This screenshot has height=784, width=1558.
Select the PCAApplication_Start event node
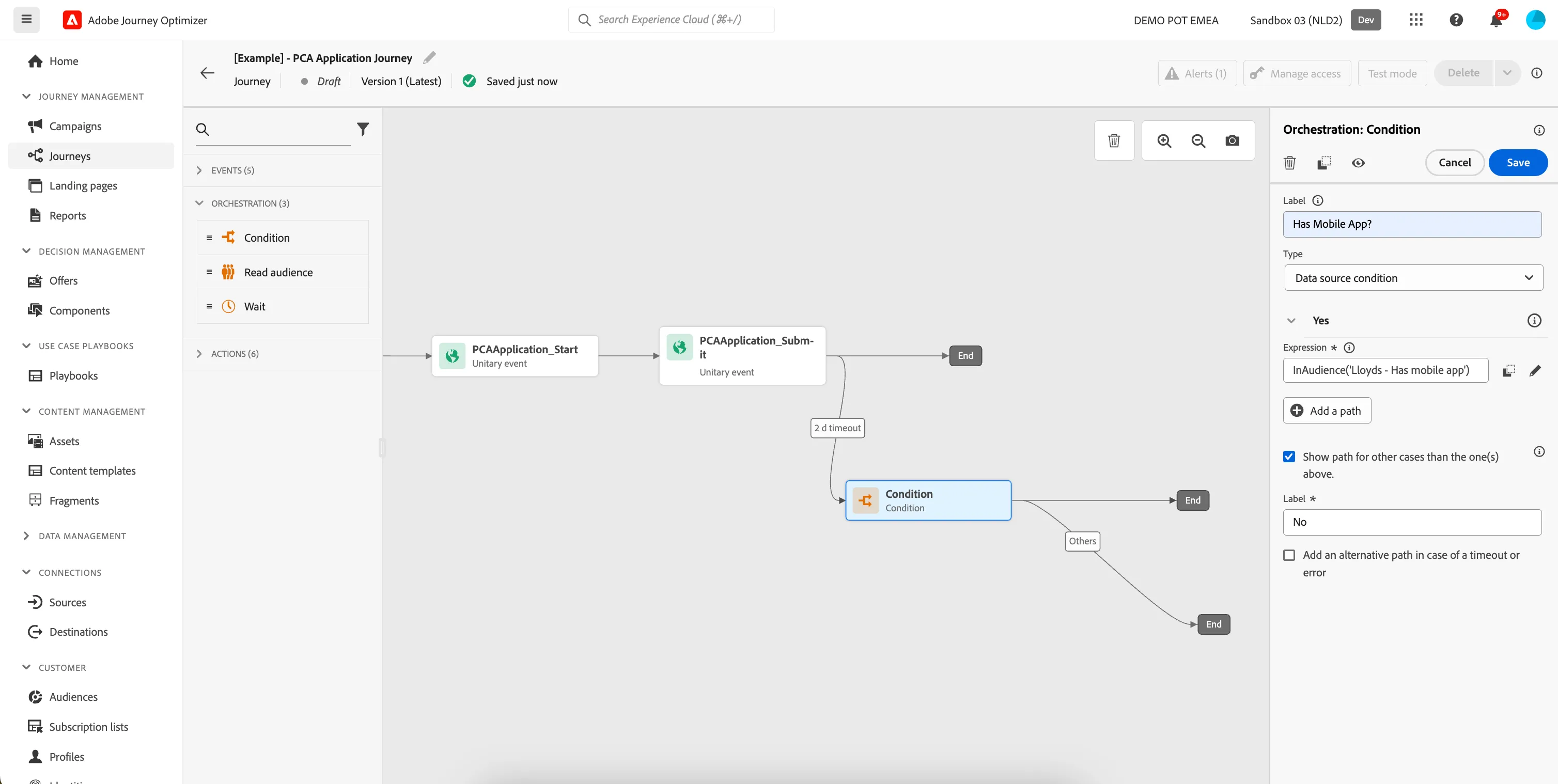(x=516, y=356)
